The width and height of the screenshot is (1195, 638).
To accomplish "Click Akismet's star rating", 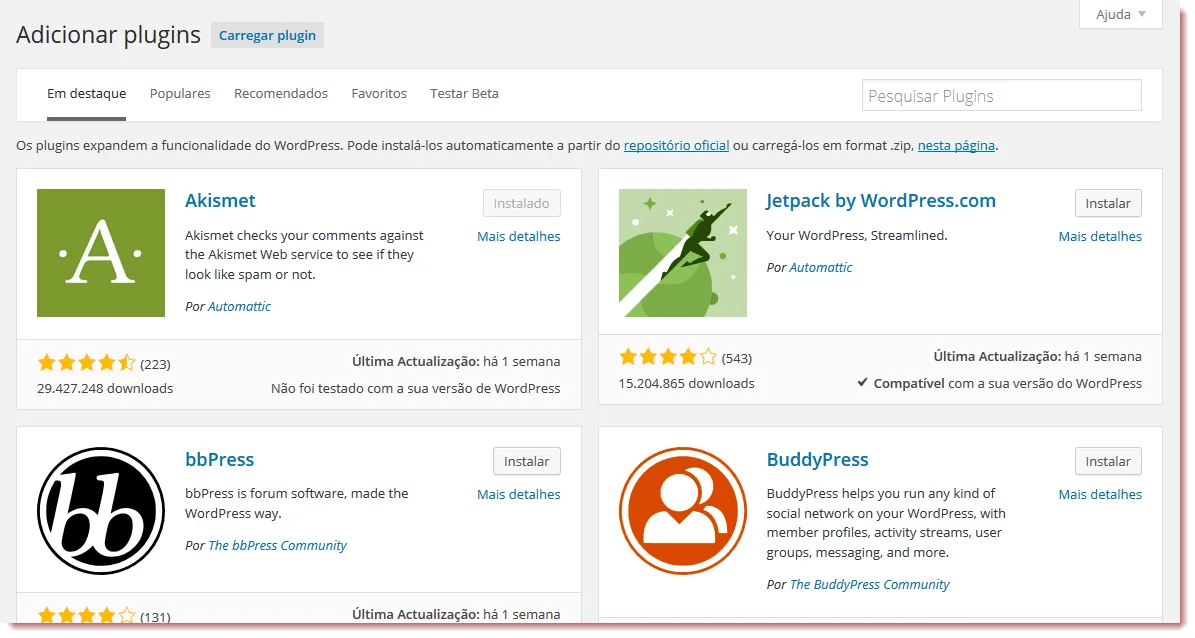I will tap(86, 363).
